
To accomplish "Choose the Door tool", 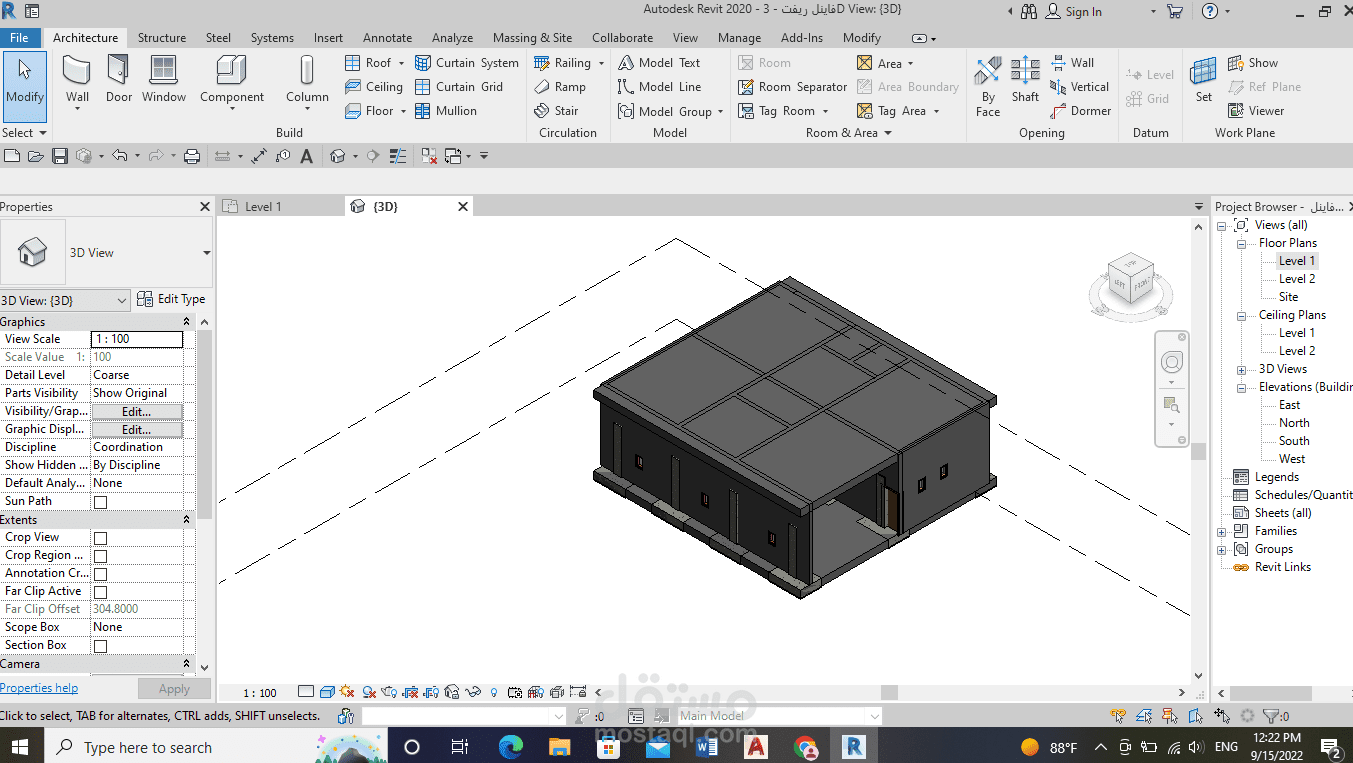I will pos(119,79).
